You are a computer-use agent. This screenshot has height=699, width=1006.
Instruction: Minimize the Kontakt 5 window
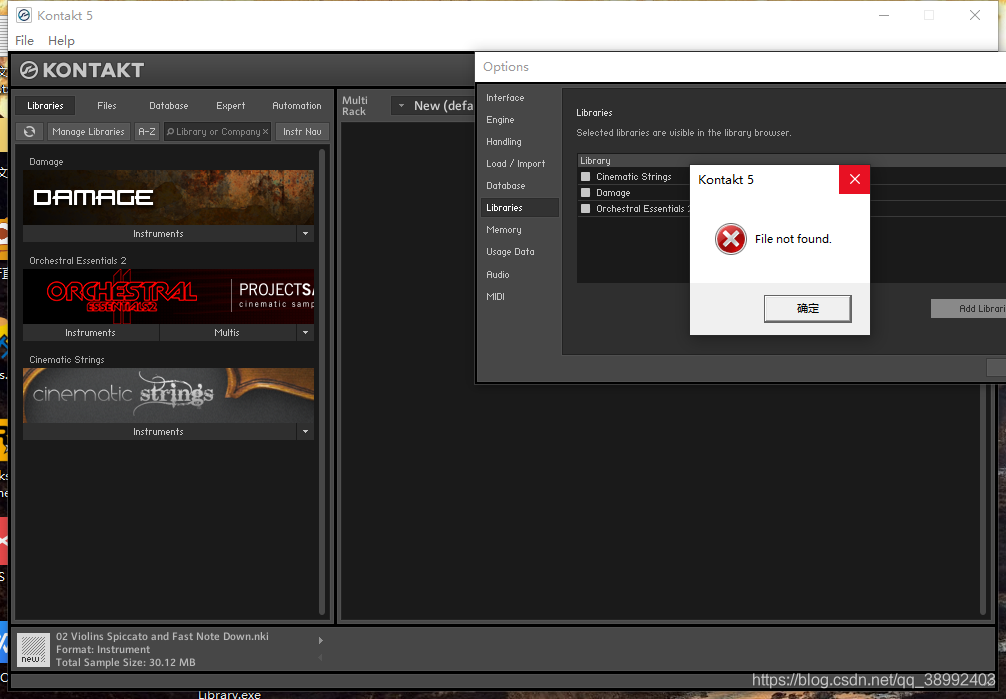884,15
